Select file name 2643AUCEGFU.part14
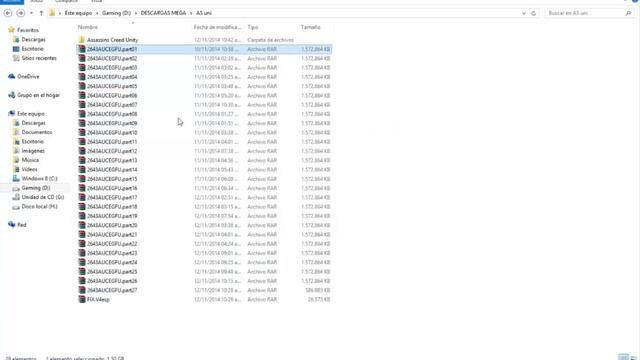Screen dimensions: 640x360 [112, 169]
